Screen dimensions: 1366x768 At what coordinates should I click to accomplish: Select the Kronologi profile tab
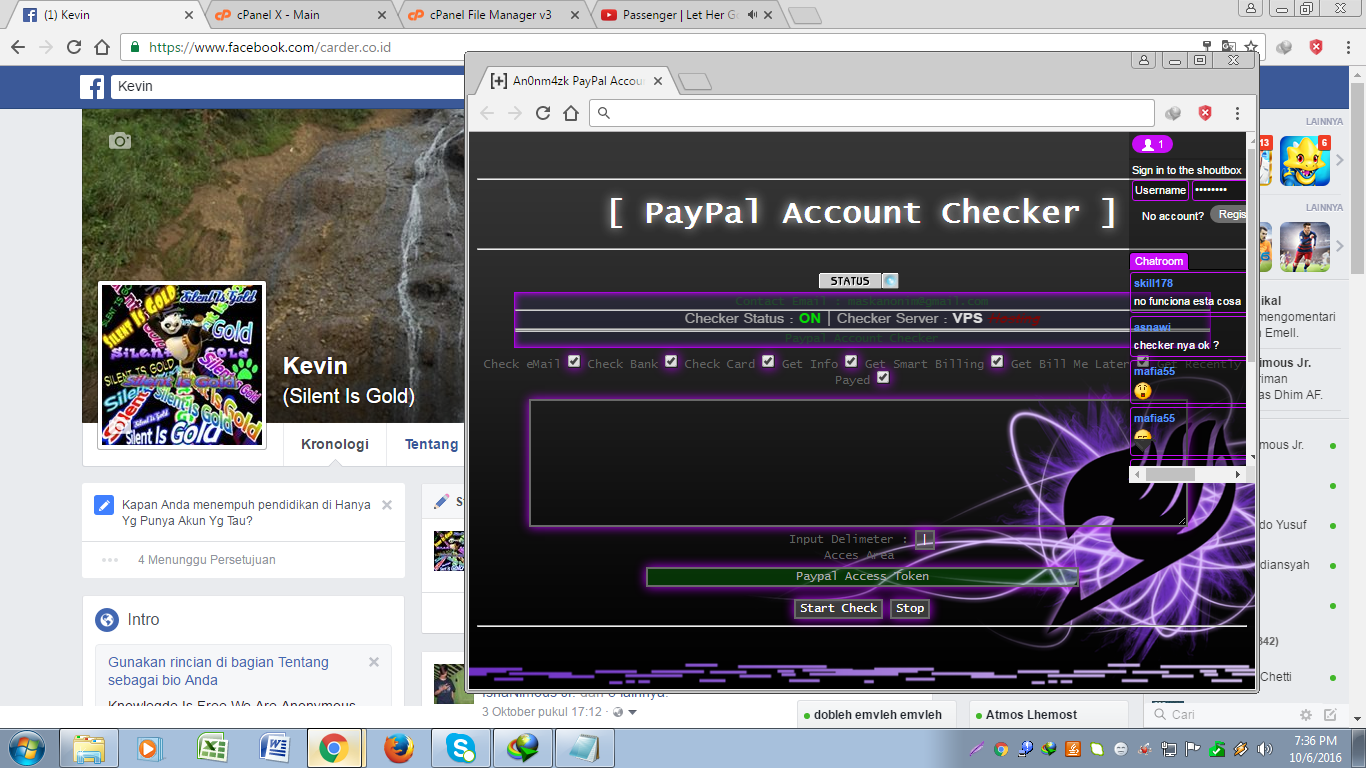tap(335, 444)
